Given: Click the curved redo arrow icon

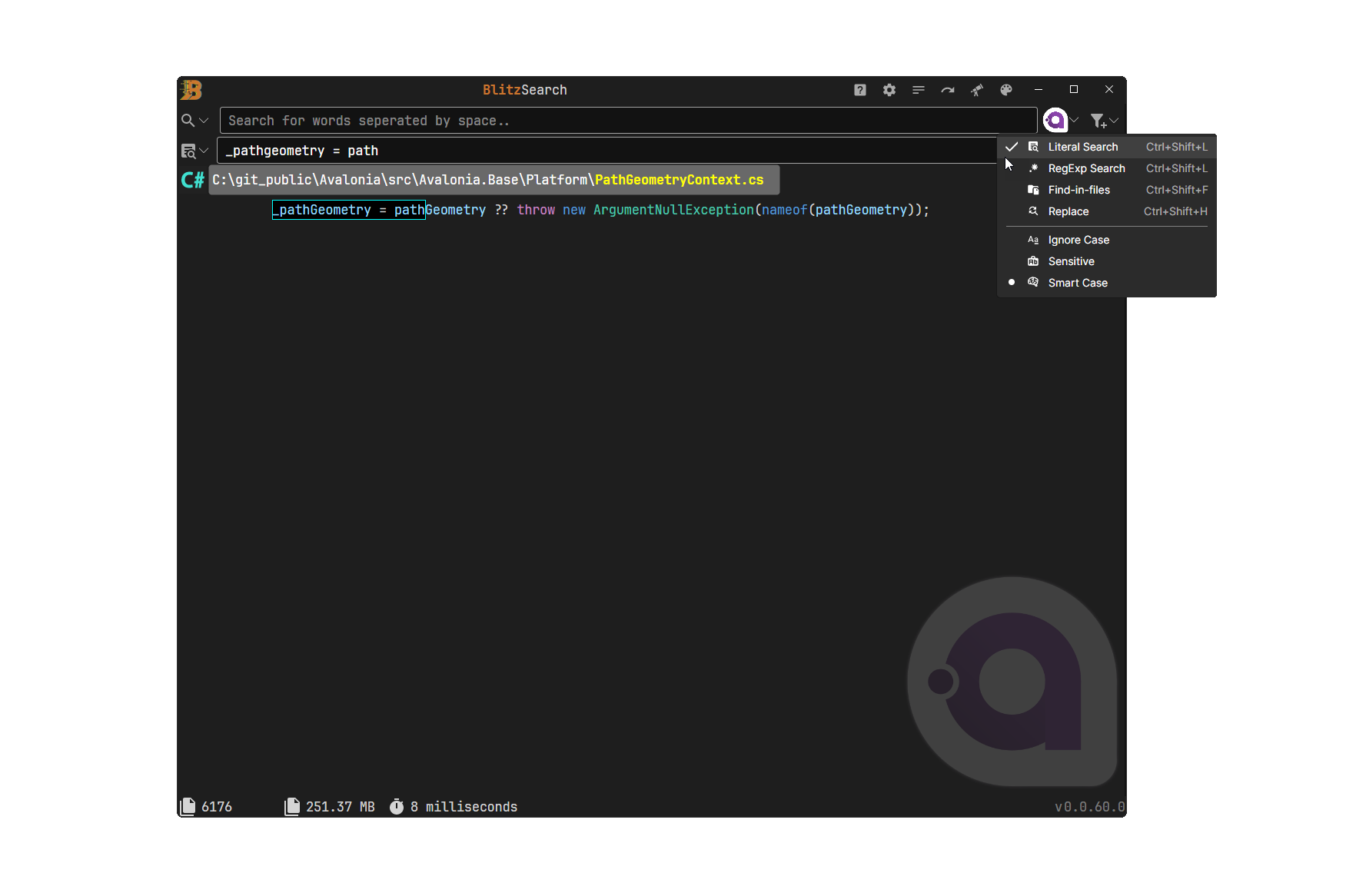Looking at the screenshot, I should coord(948,90).
